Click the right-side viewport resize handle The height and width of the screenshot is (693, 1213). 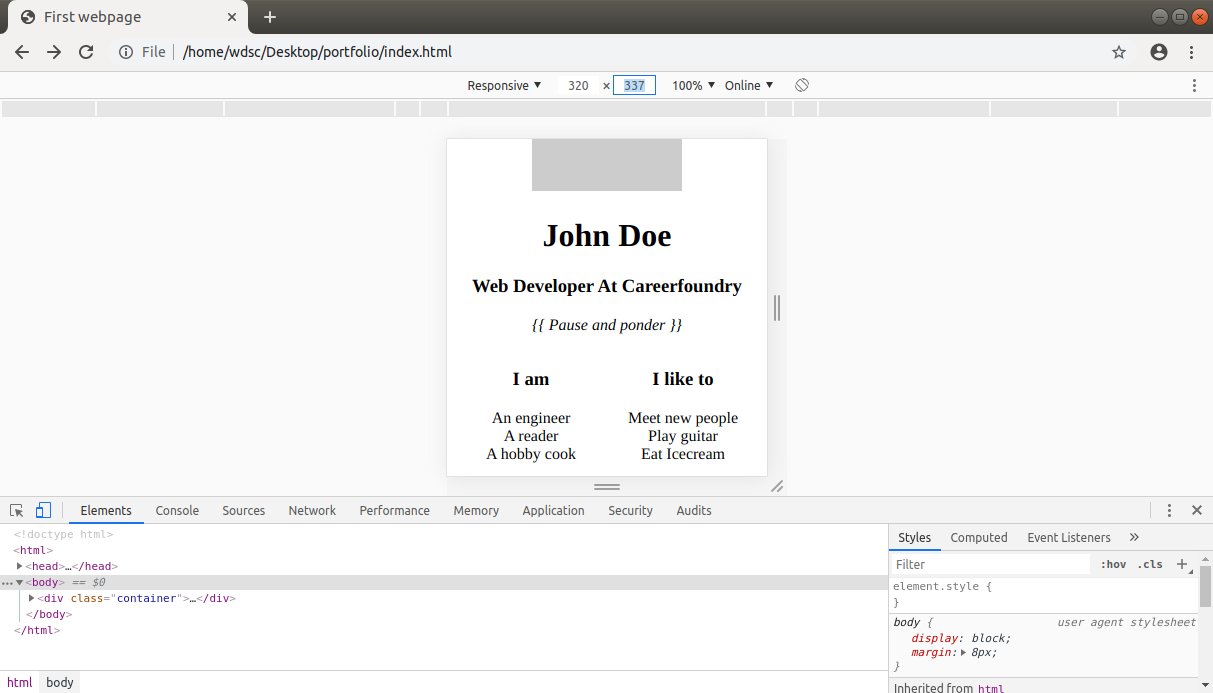coord(777,308)
